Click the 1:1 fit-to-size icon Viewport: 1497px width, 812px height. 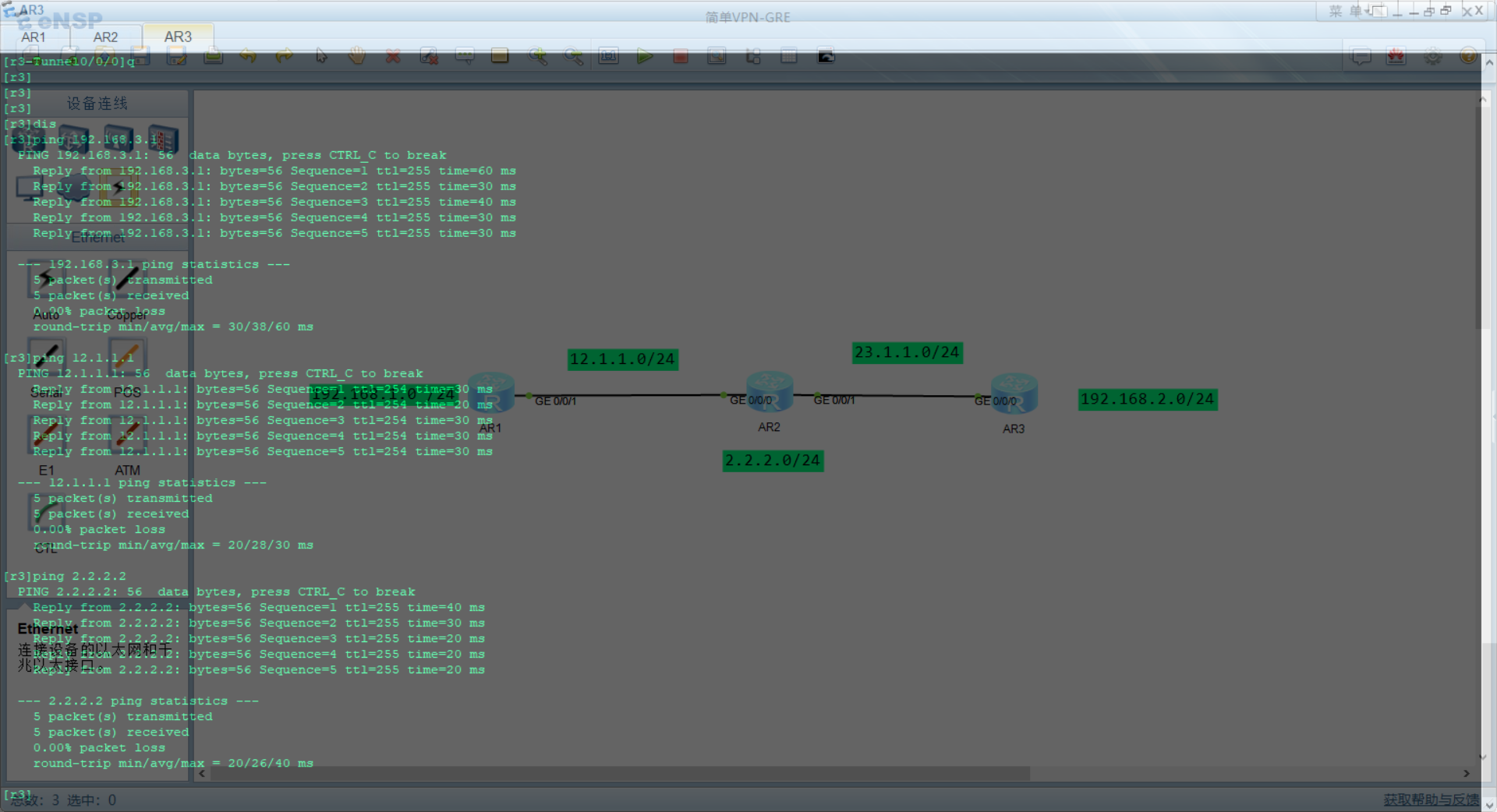[x=608, y=56]
